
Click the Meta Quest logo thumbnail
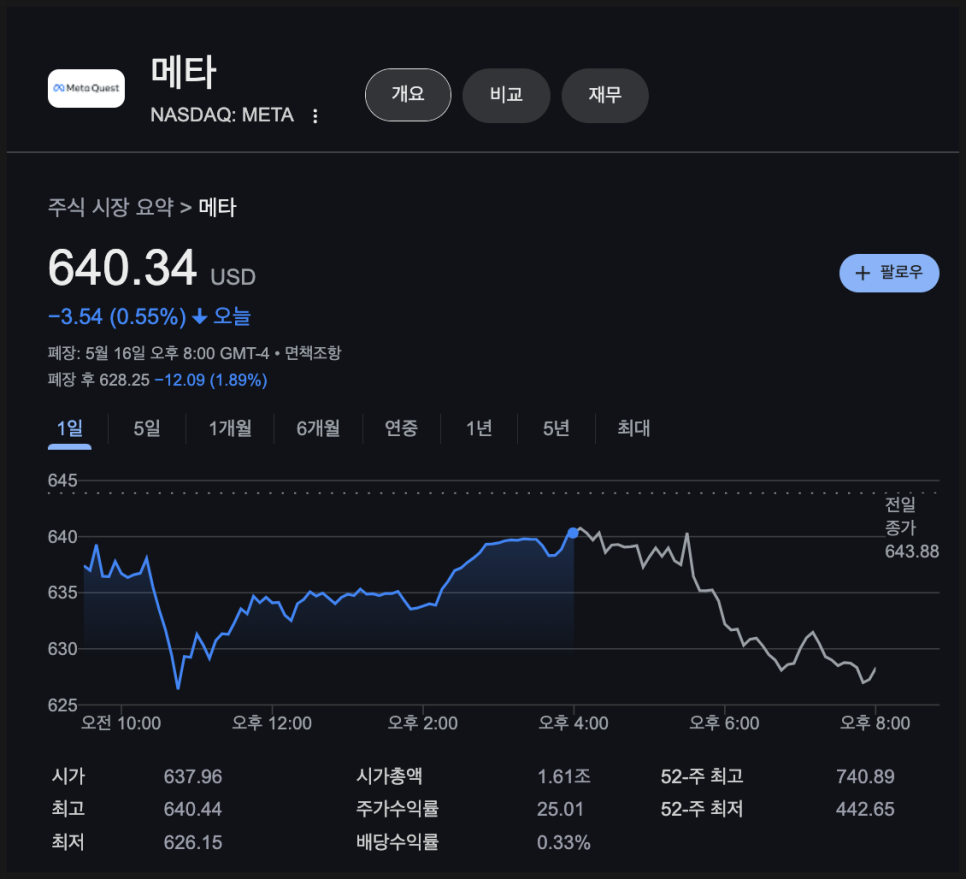(86, 88)
